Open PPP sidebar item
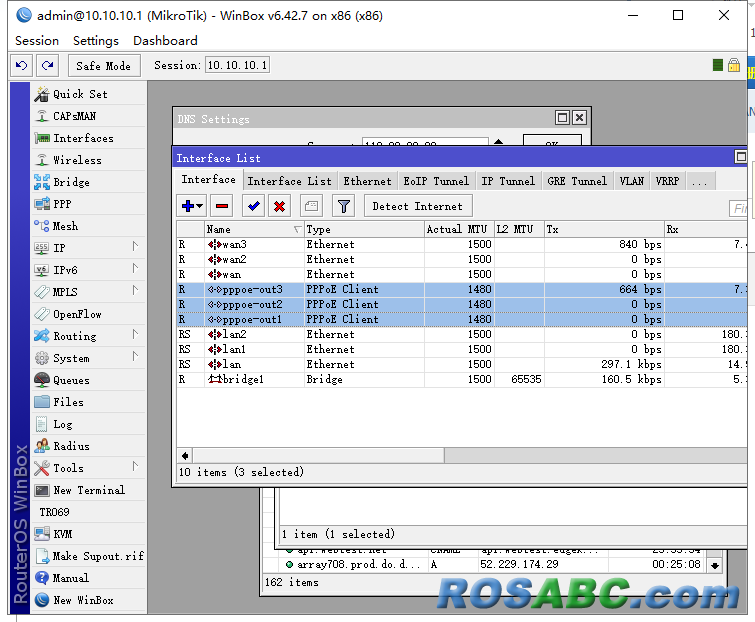755x622 pixels. pos(89,204)
